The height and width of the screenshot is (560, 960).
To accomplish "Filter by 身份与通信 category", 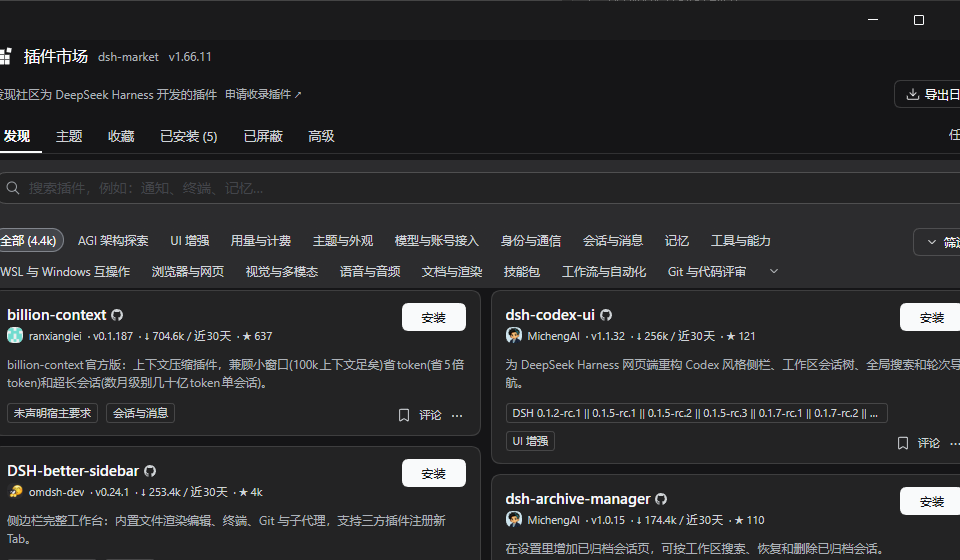I will click(530, 241).
